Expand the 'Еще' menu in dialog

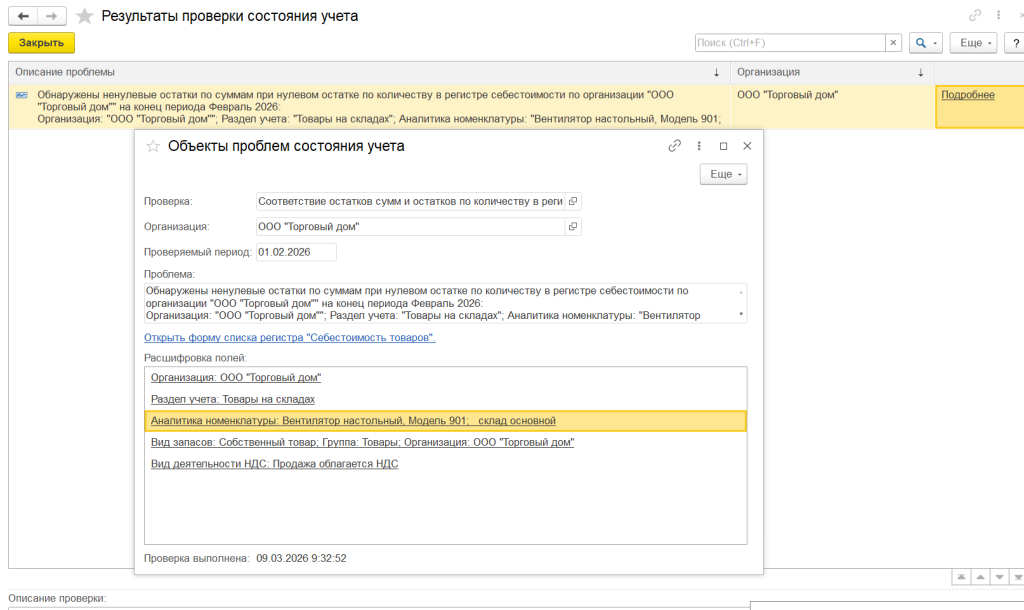pos(723,174)
